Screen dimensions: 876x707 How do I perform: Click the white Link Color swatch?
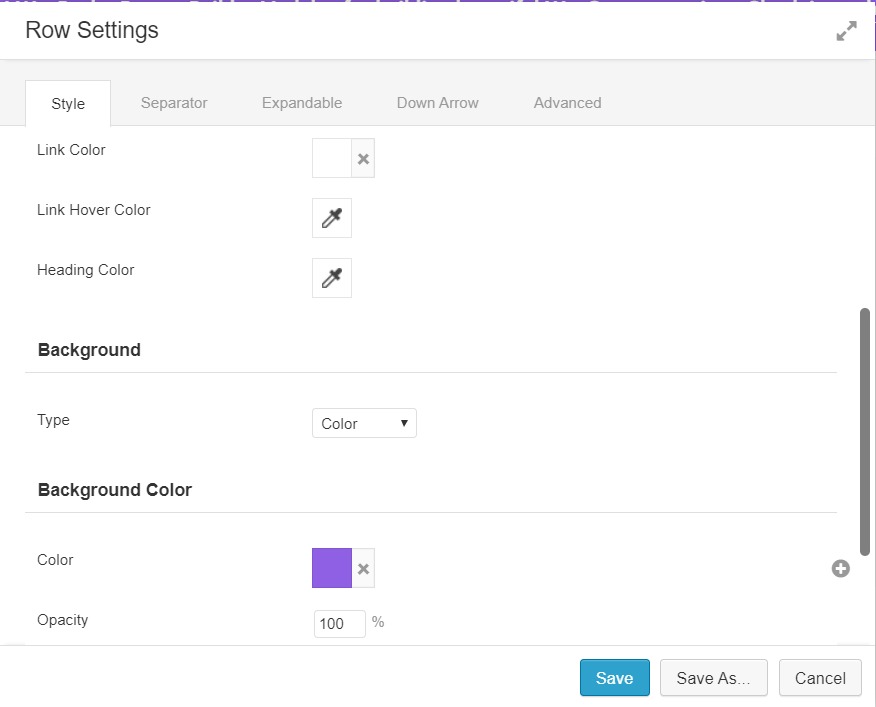[332, 159]
